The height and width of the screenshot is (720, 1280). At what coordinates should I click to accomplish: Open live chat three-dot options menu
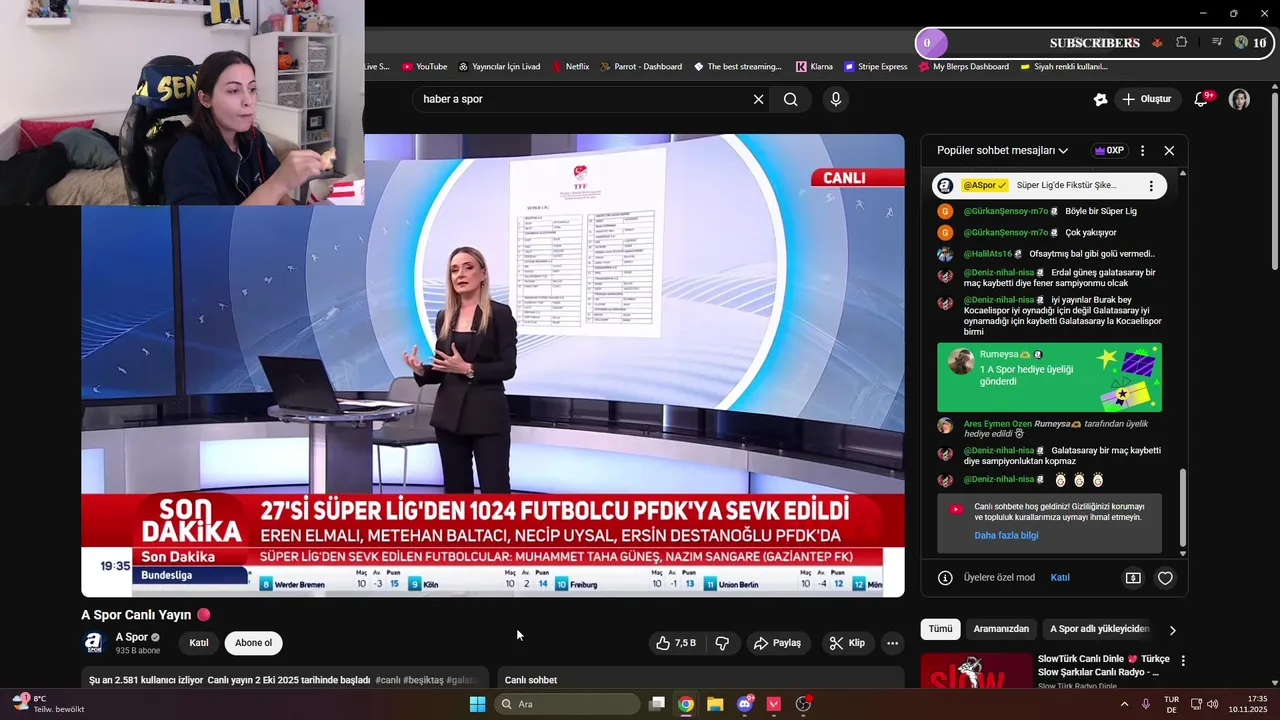pyautogui.click(x=1143, y=151)
